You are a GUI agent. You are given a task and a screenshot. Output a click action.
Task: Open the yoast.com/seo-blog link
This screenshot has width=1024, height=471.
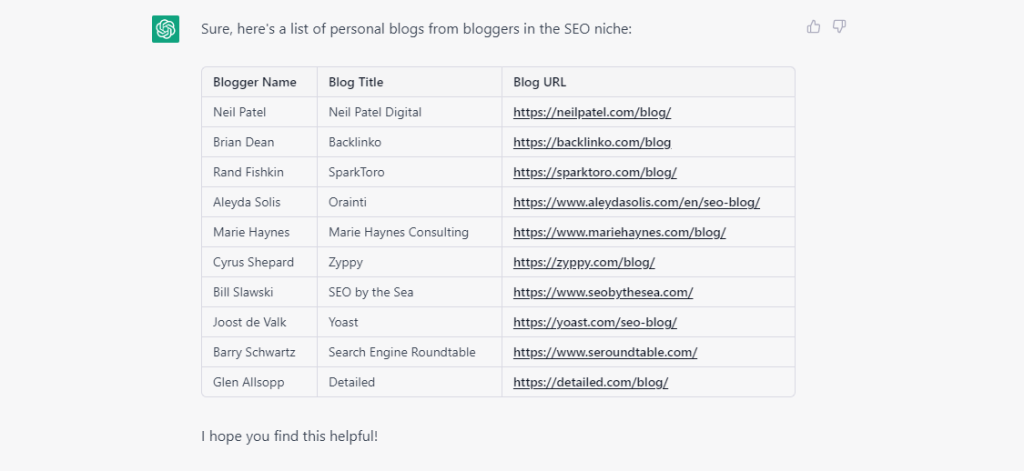(595, 323)
